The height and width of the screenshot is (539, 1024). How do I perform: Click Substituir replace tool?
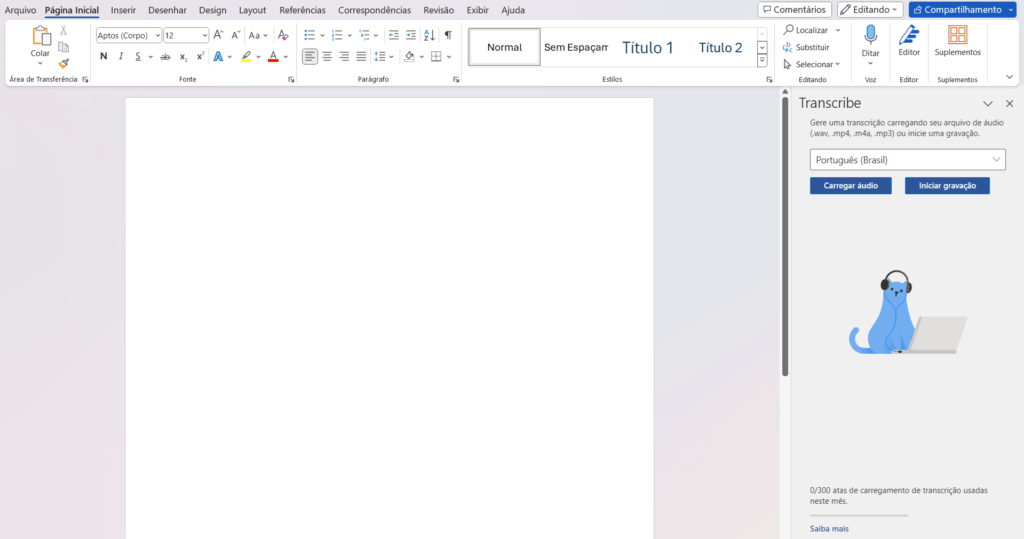click(x=807, y=47)
